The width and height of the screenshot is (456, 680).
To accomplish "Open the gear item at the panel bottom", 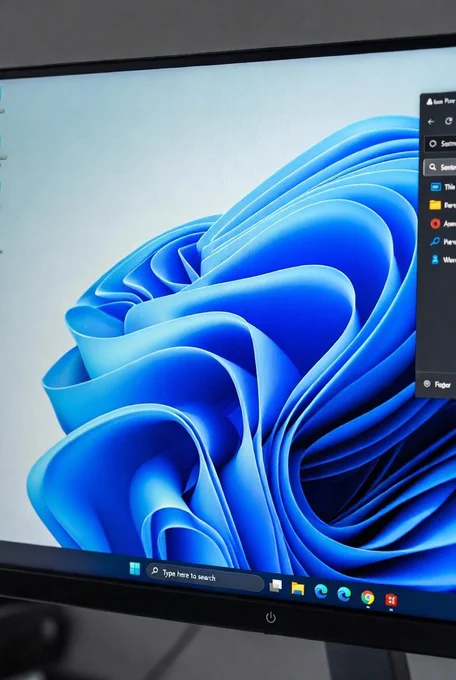I will pos(437,384).
